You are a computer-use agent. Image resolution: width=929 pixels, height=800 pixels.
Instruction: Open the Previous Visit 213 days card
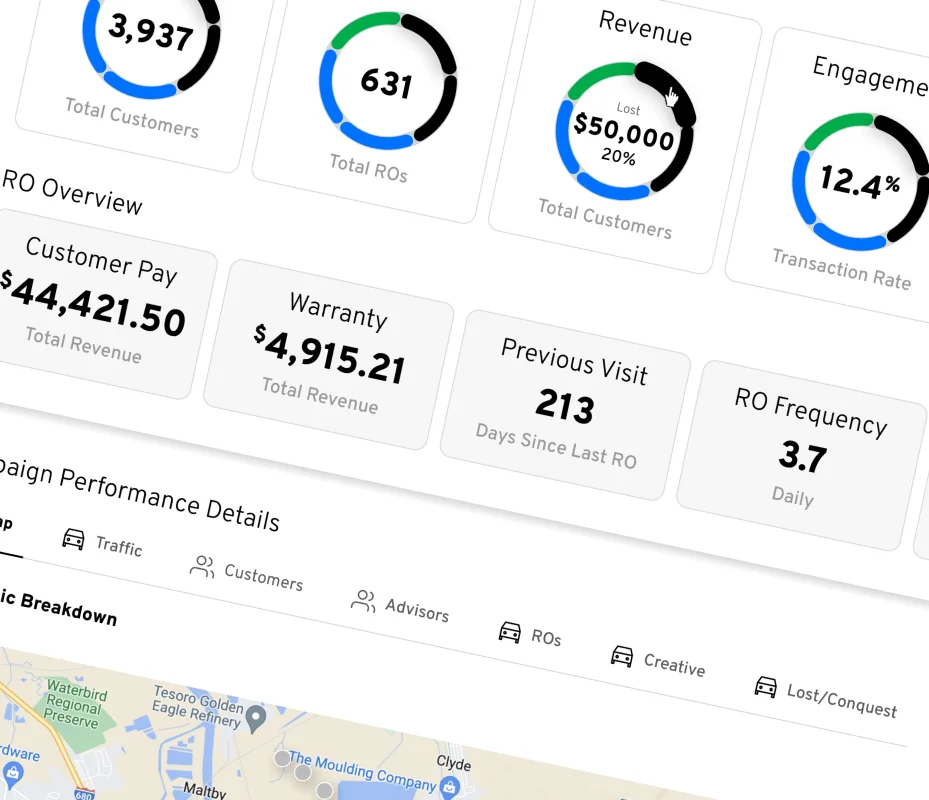(x=566, y=405)
